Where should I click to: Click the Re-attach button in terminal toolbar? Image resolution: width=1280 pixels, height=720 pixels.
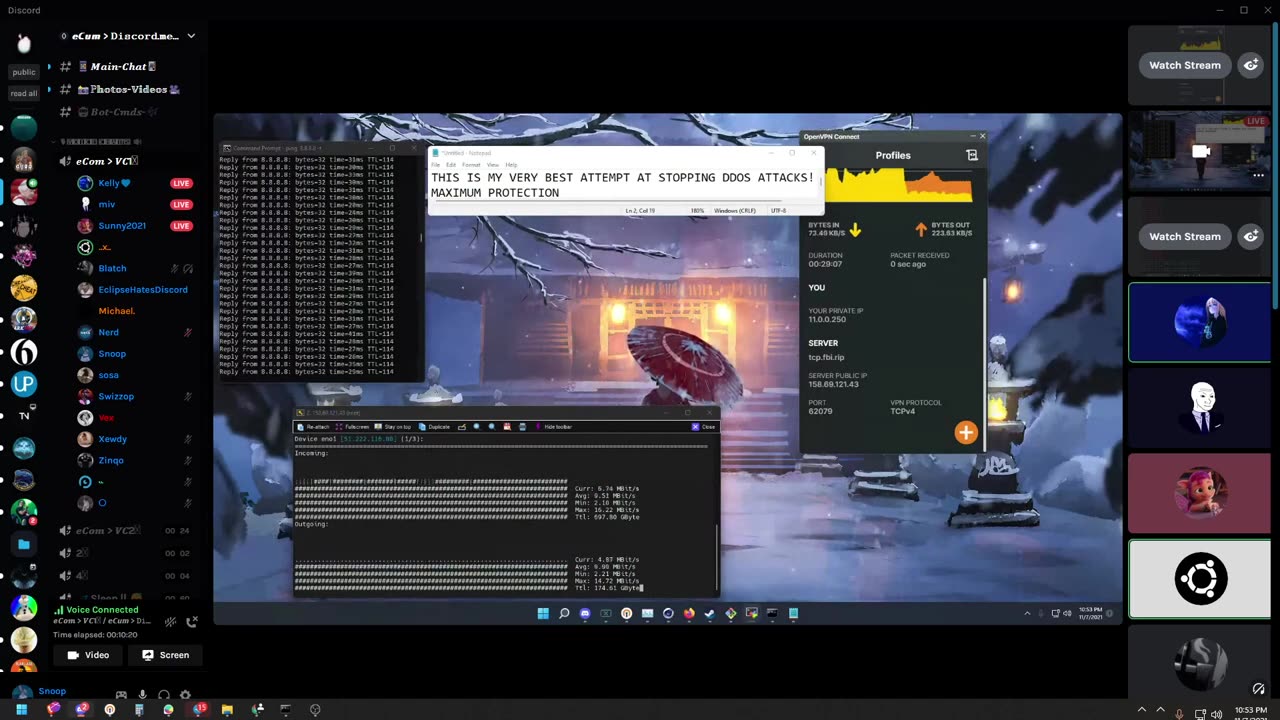(313, 427)
